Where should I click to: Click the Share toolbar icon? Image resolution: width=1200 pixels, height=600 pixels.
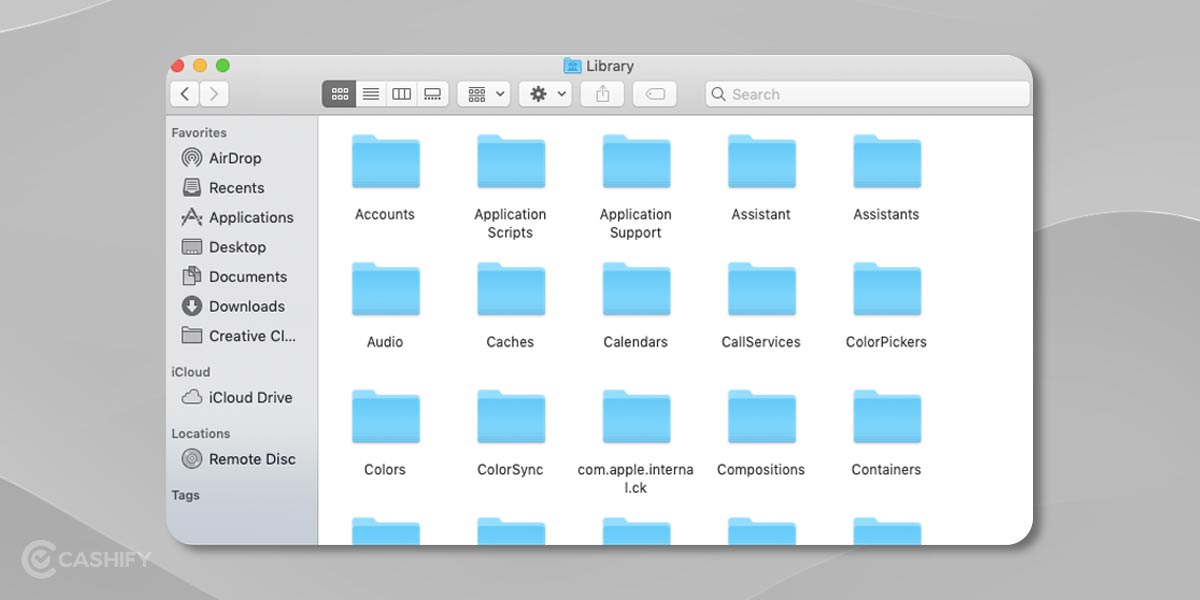602,93
